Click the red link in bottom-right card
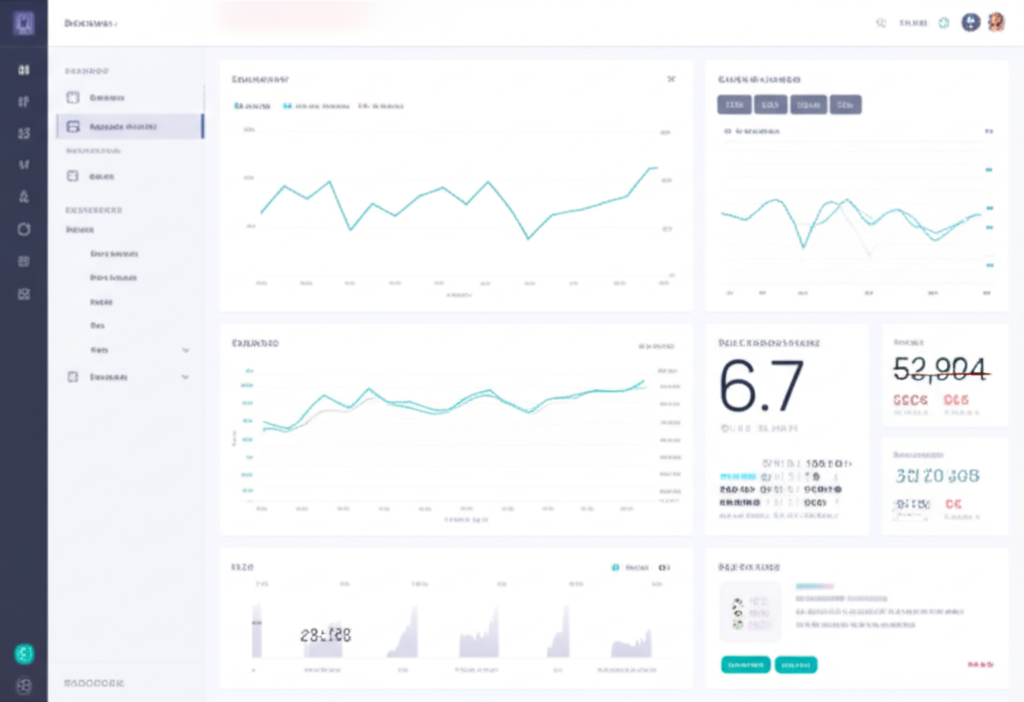The height and width of the screenshot is (702, 1024). click(980, 664)
